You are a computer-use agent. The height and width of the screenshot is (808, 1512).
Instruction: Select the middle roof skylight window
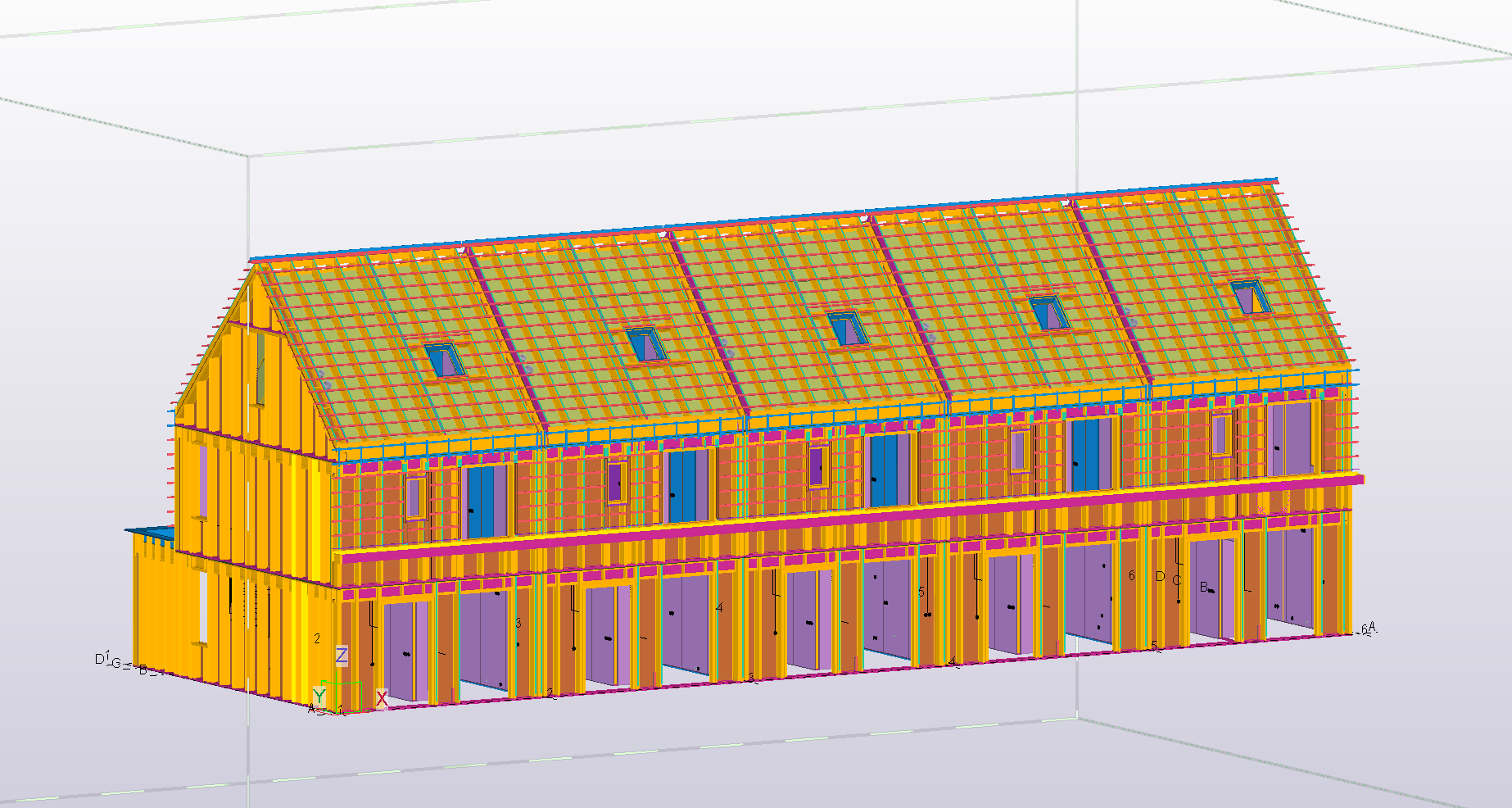pyautogui.click(x=848, y=329)
